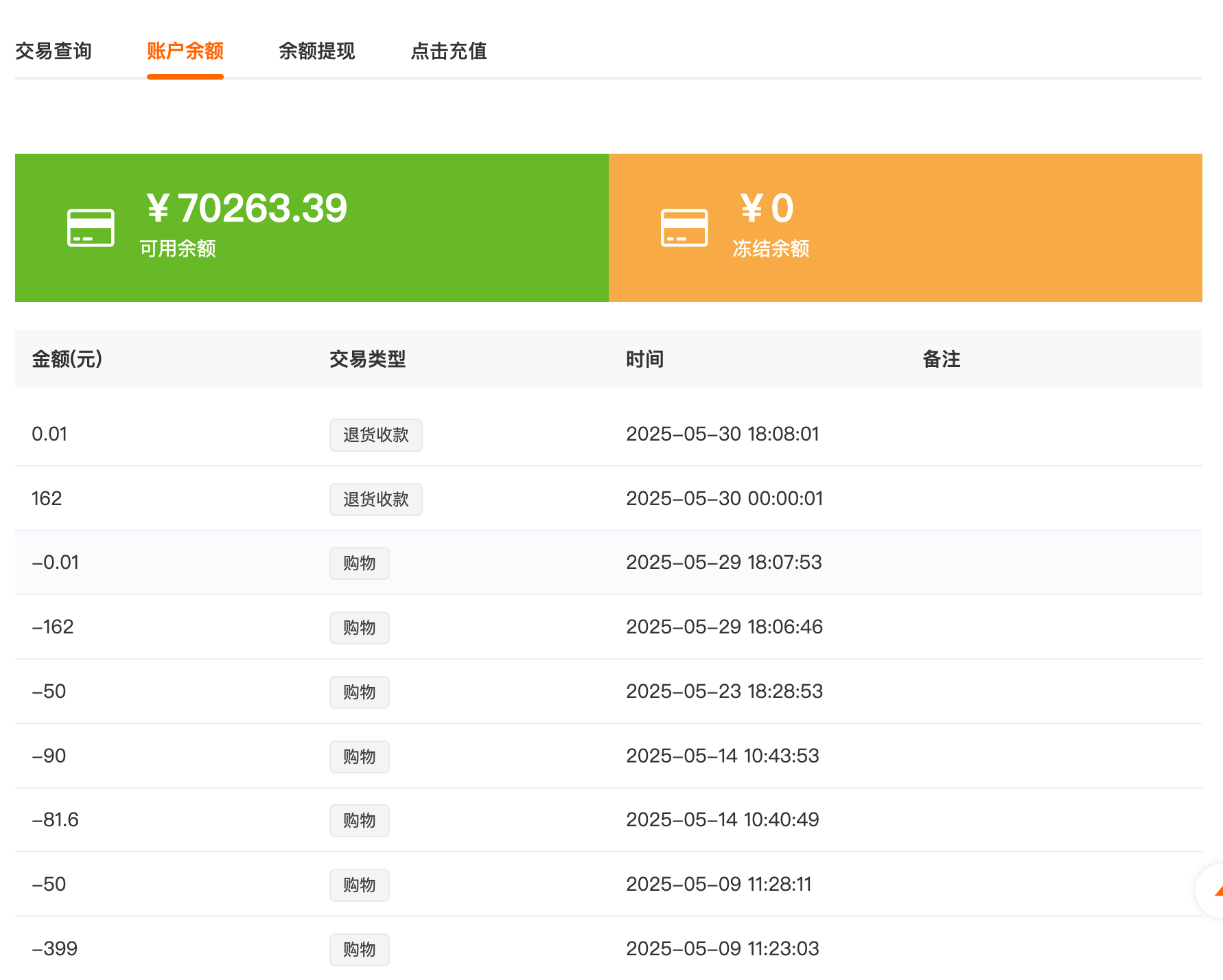Select the row dated 2025-05-23 18:28:53
This screenshot has height=980, width=1223.
pos(724,691)
